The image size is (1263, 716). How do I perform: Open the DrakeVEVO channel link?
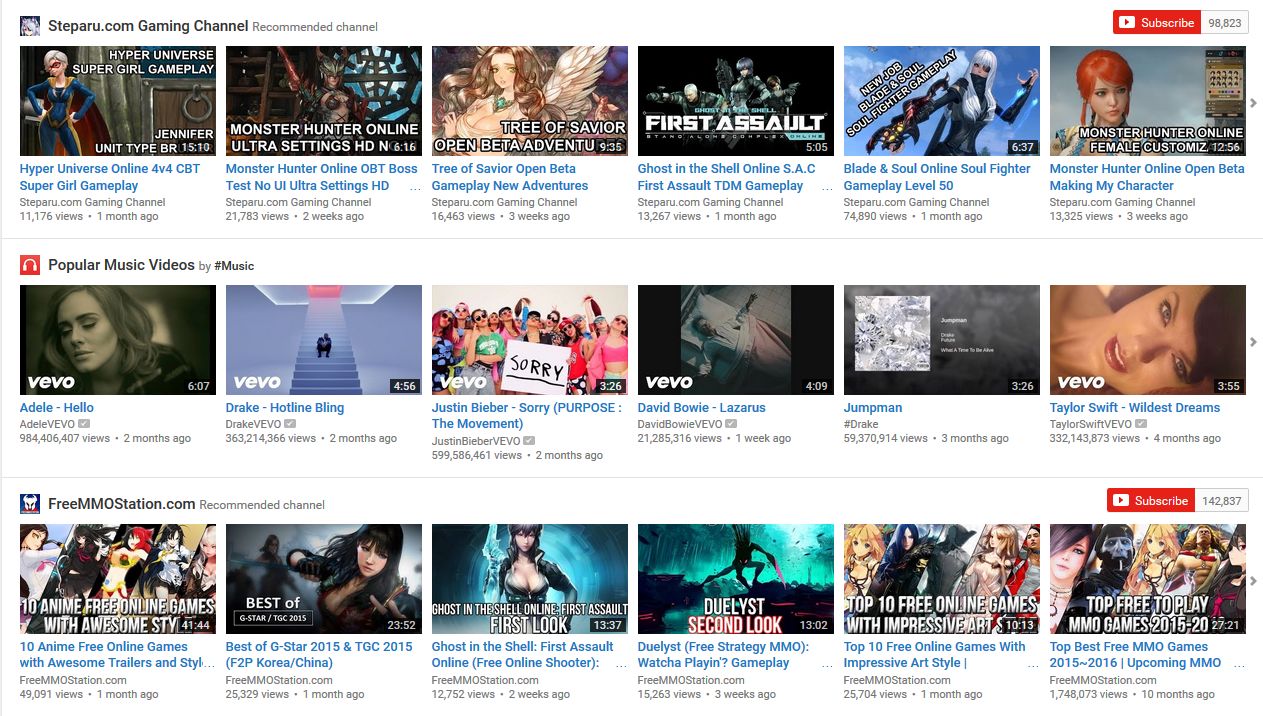(x=253, y=424)
